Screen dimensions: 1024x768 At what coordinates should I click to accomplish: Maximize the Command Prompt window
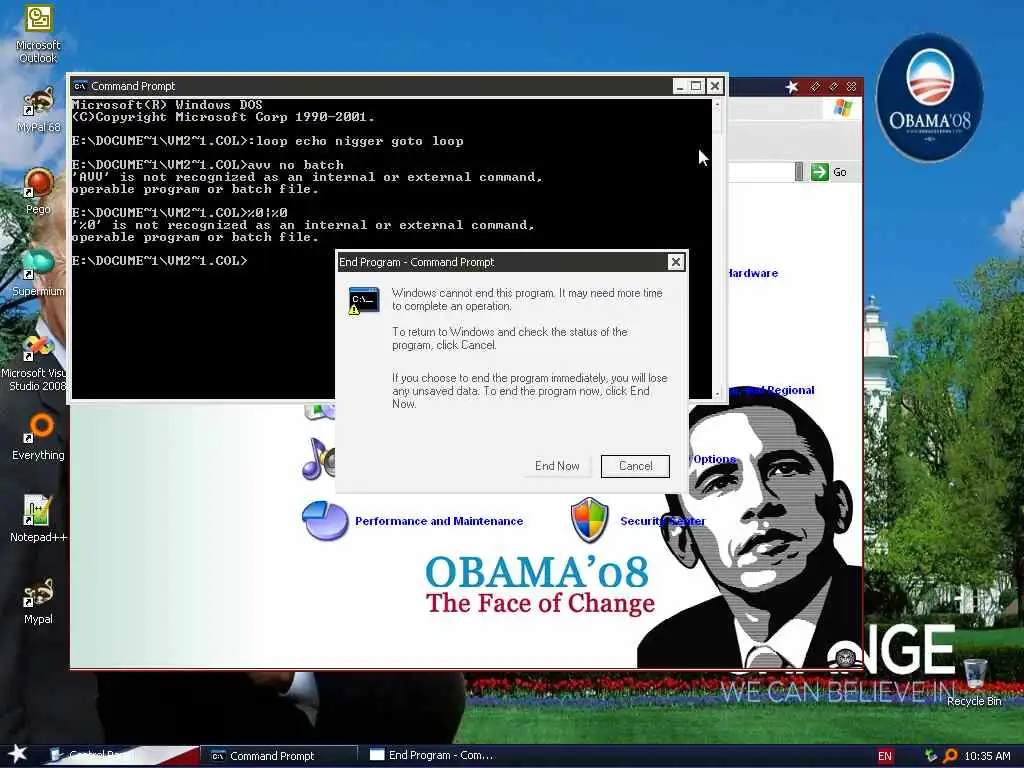(x=697, y=86)
